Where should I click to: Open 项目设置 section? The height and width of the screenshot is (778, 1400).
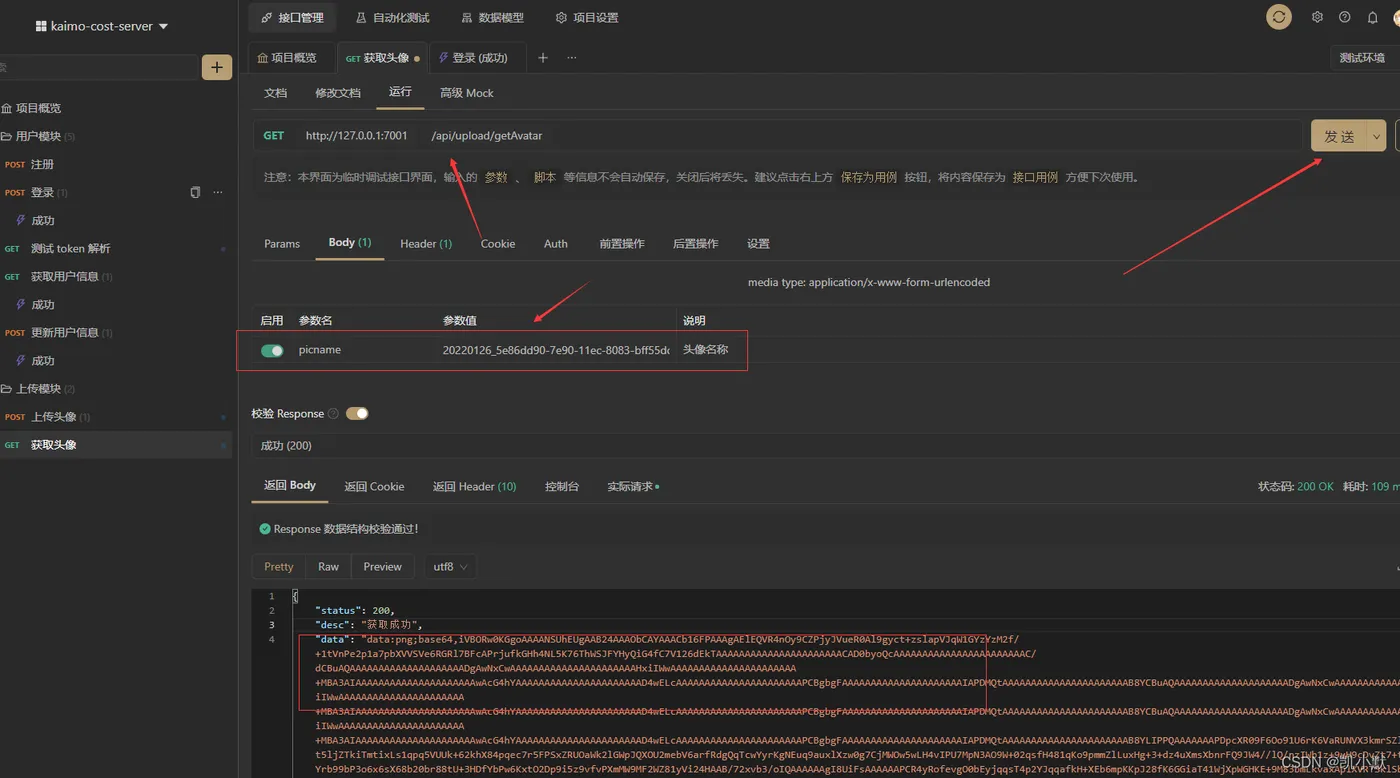click(587, 17)
